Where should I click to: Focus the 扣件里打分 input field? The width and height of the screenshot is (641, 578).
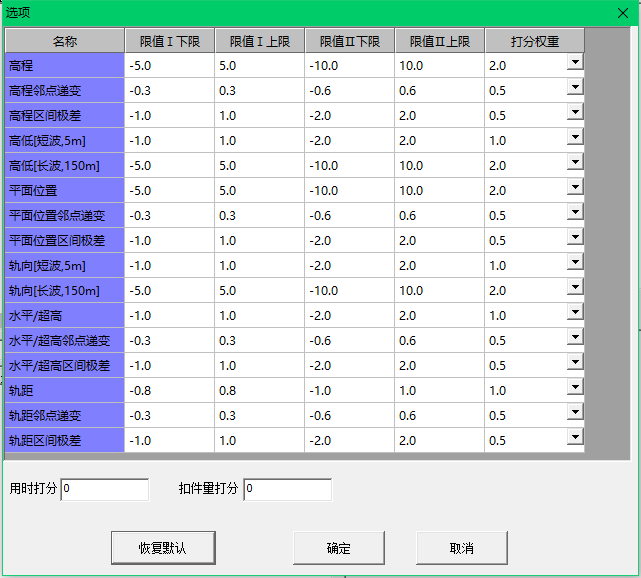(288, 489)
